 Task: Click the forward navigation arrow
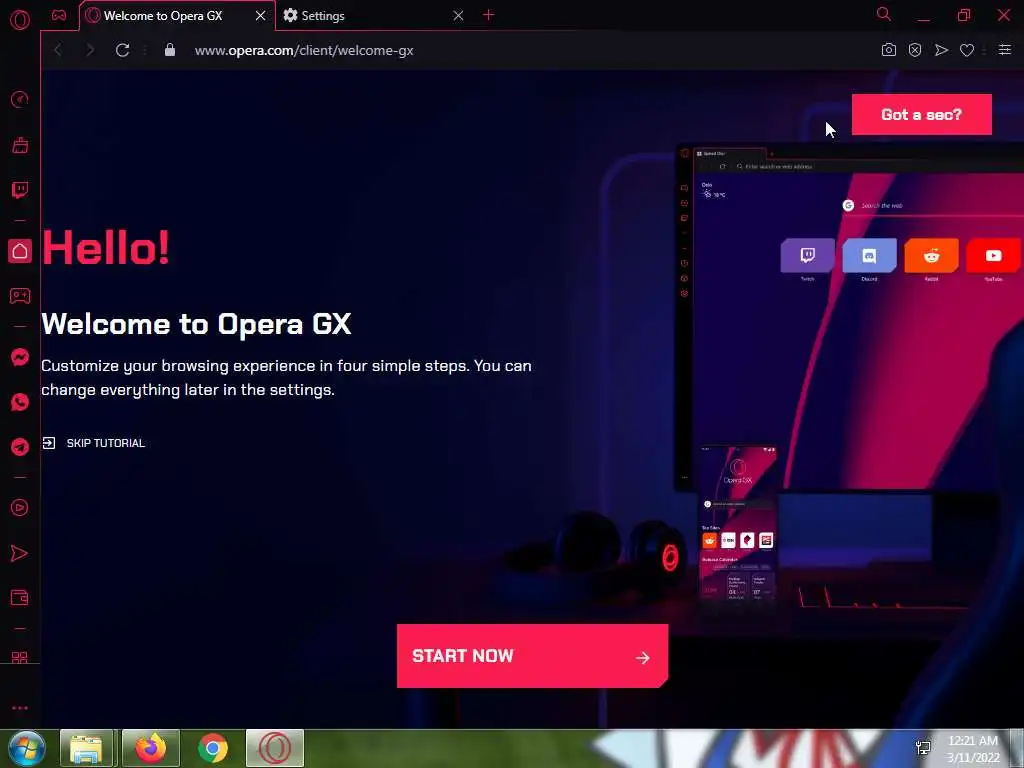coord(90,50)
